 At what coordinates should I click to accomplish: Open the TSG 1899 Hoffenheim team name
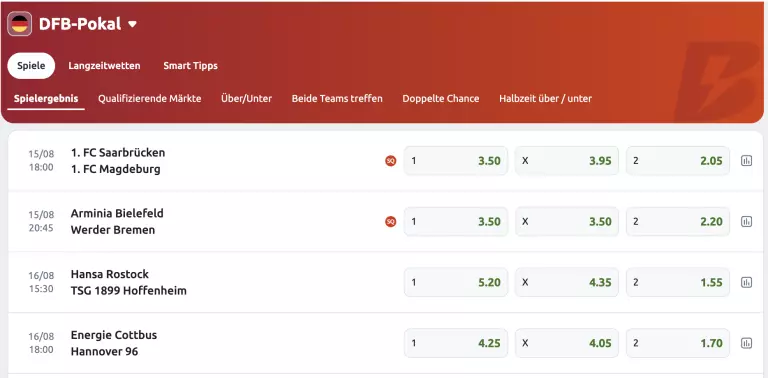pos(129,290)
